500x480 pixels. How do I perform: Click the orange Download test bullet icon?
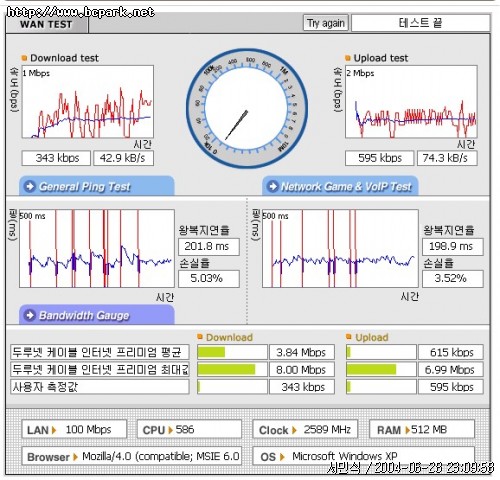(24, 58)
